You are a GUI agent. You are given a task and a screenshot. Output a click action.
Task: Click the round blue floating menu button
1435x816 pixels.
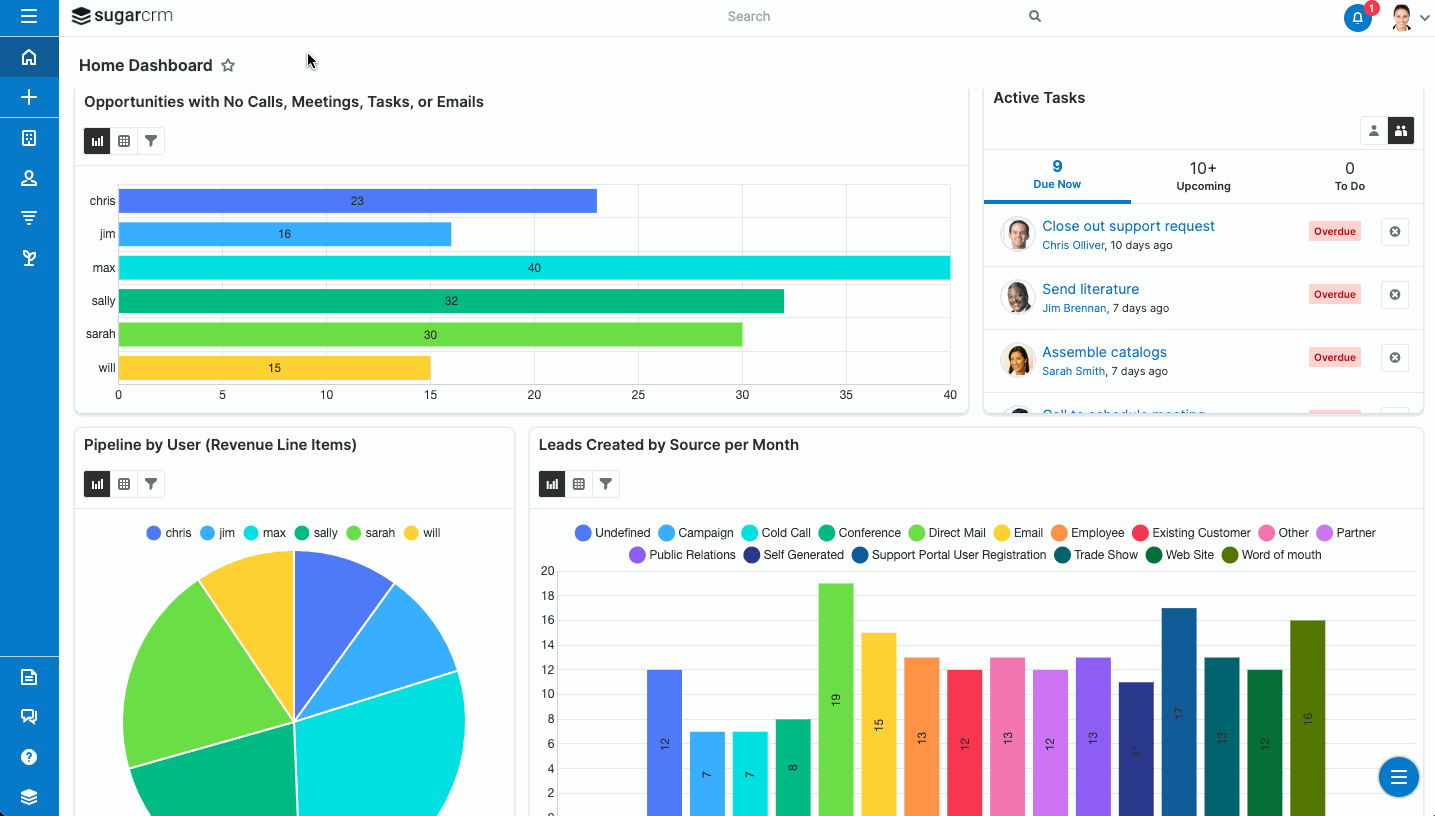(1399, 777)
